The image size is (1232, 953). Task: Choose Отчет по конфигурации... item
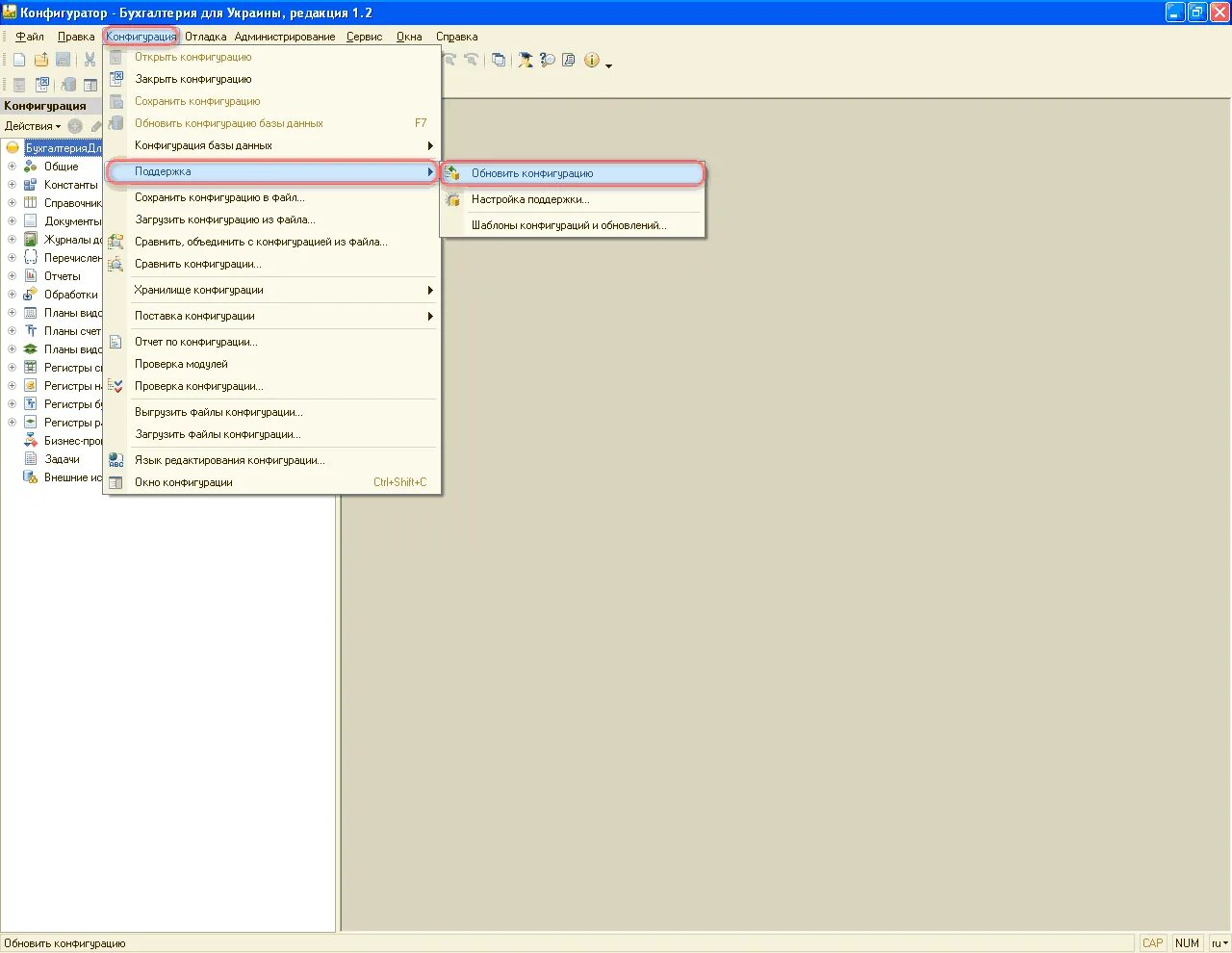[x=271, y=342]
